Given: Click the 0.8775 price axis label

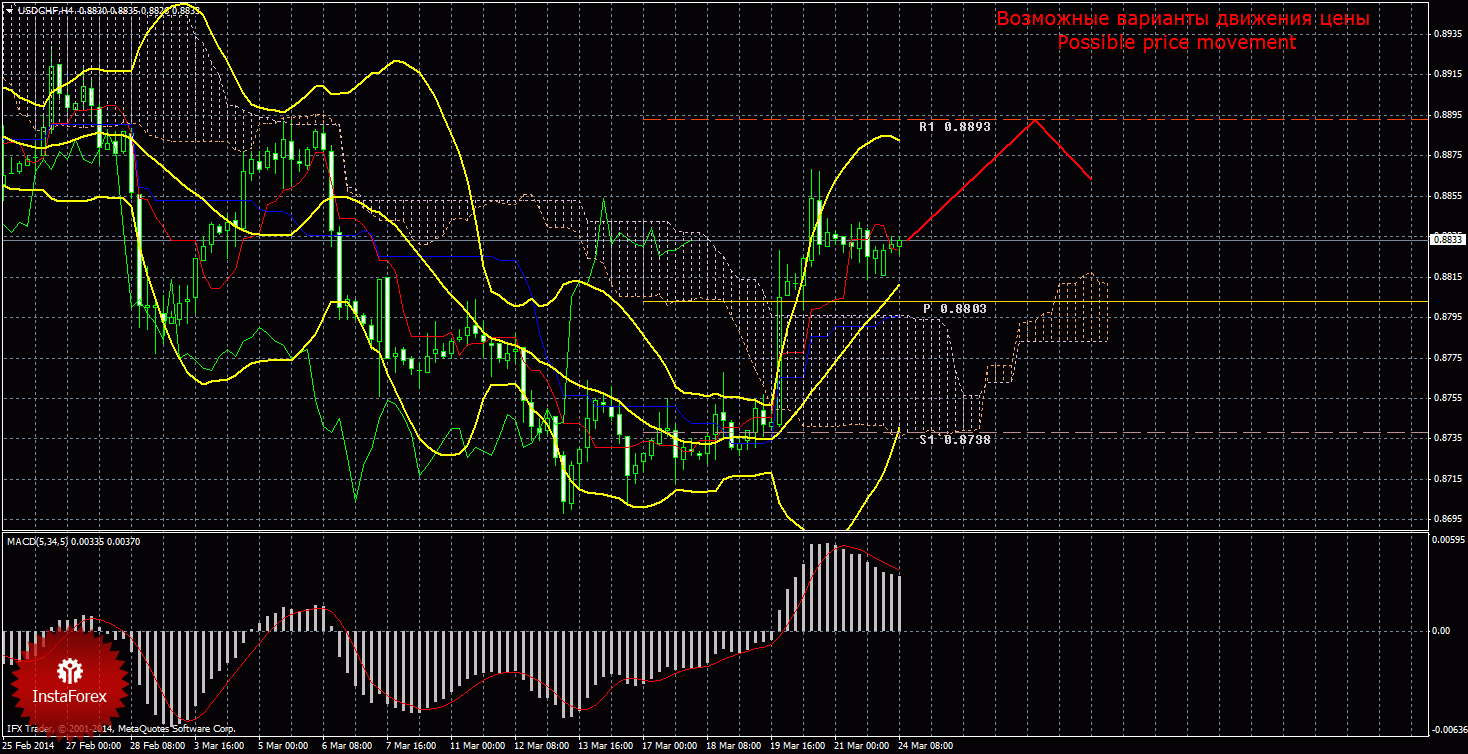Looking at the screenshot, I should 1447,357.
